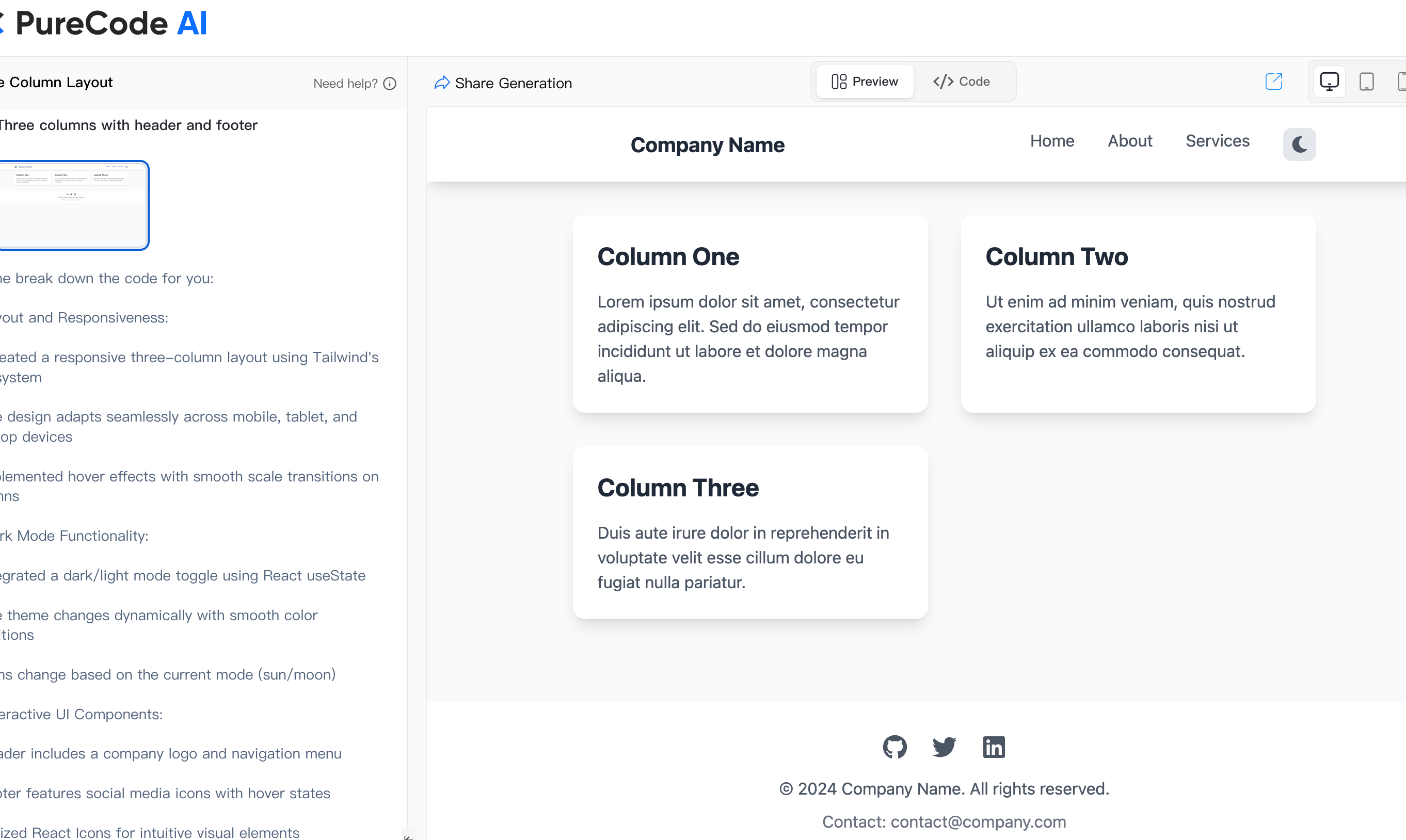Screen dimensions: 1406x840
Task: Open the GitHub icon in the footer
Action: (894, 747)
